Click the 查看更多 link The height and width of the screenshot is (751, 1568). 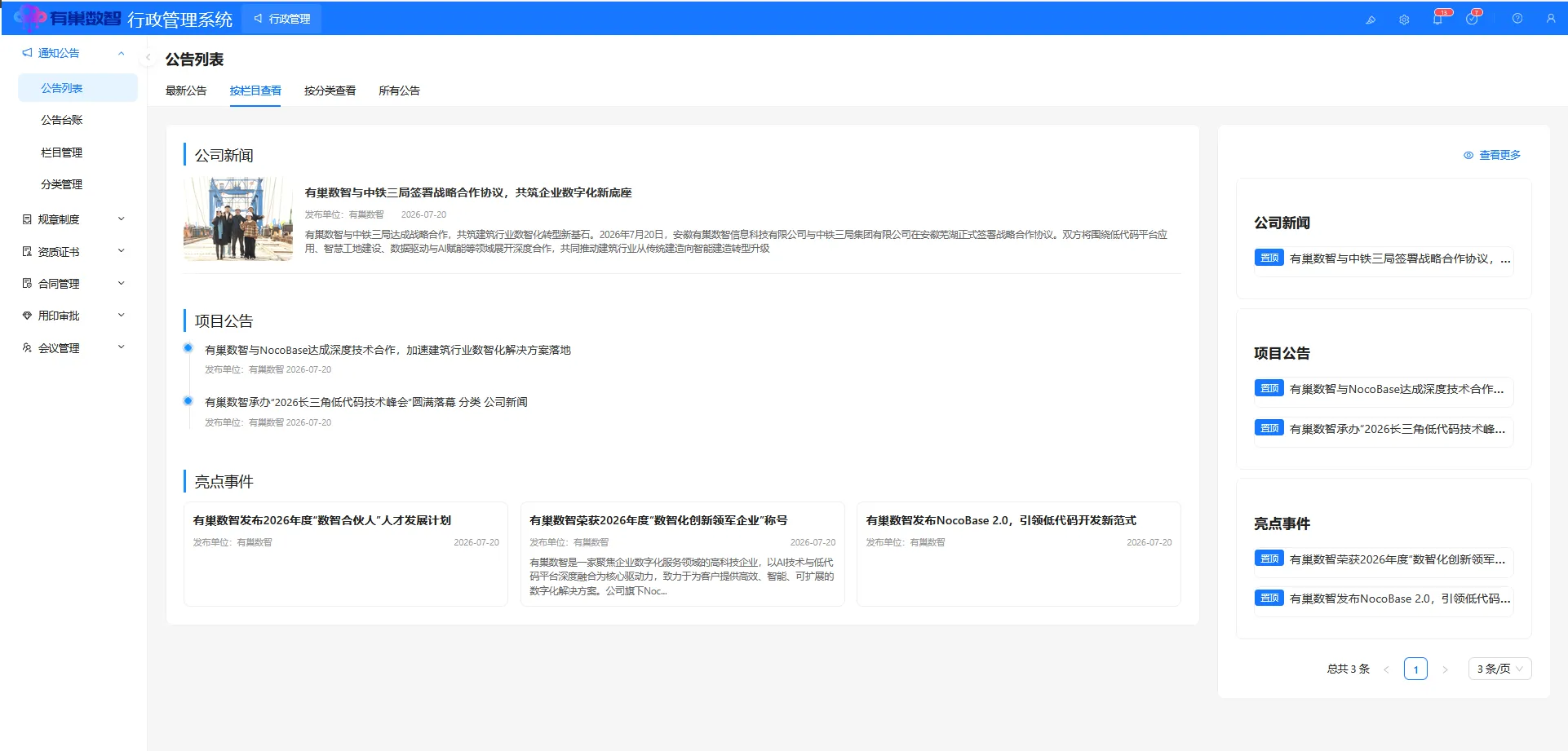point(1499,155)
